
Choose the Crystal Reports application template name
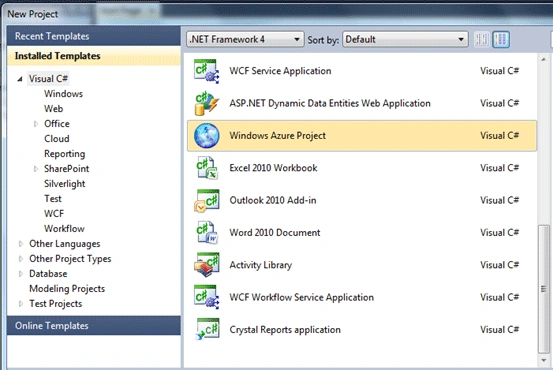pos(285,330)
